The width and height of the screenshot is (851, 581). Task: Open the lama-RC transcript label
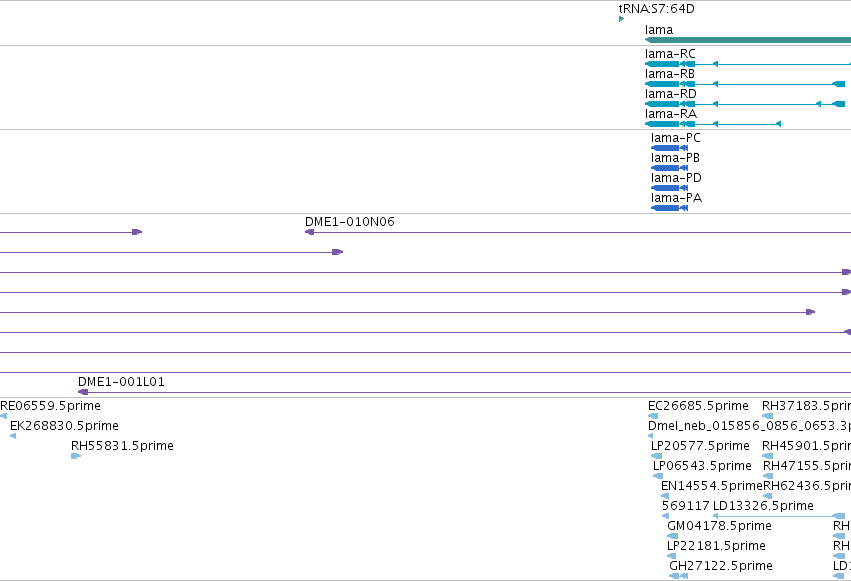670,54
